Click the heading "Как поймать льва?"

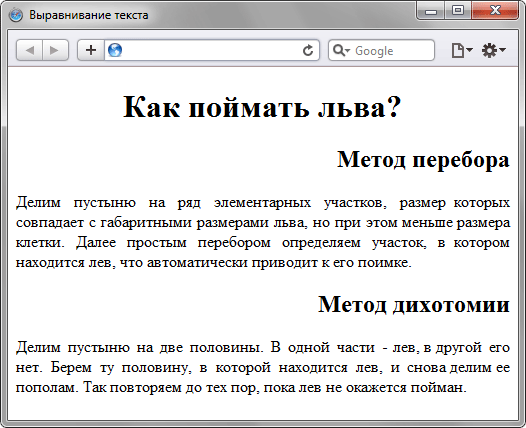point(262,107)
